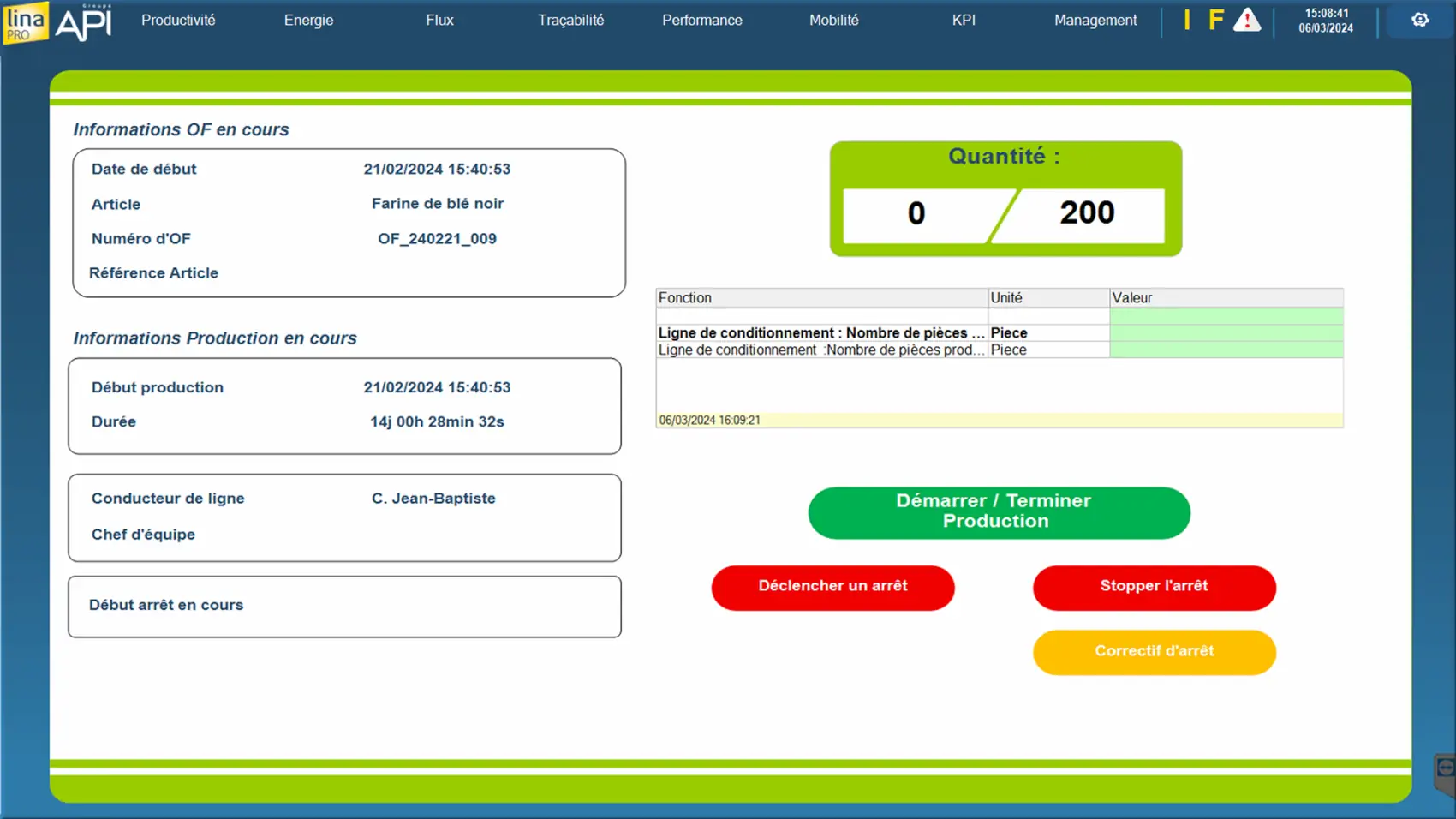
Task: Click the orange Correctif d'arrêt button
Action: pos(1154,652)
